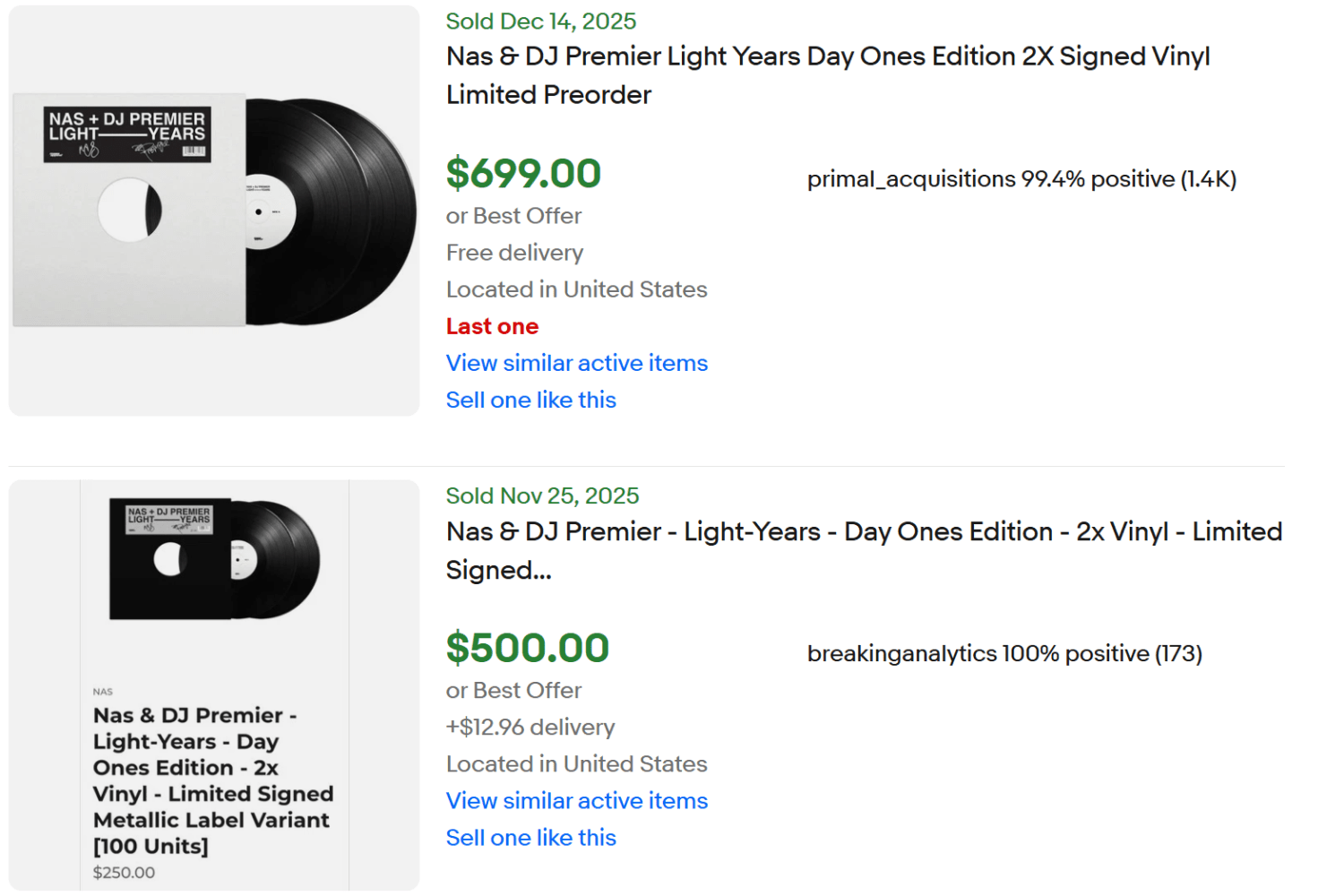Click the thumbnail of the signed vinyl preorder listing

tap(212, 210)
